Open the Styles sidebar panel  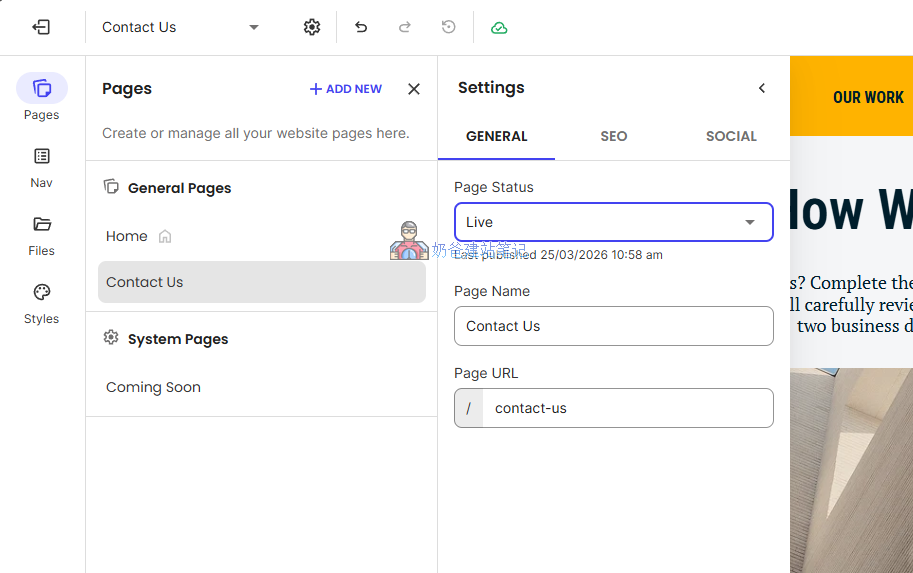coord(42,302)
